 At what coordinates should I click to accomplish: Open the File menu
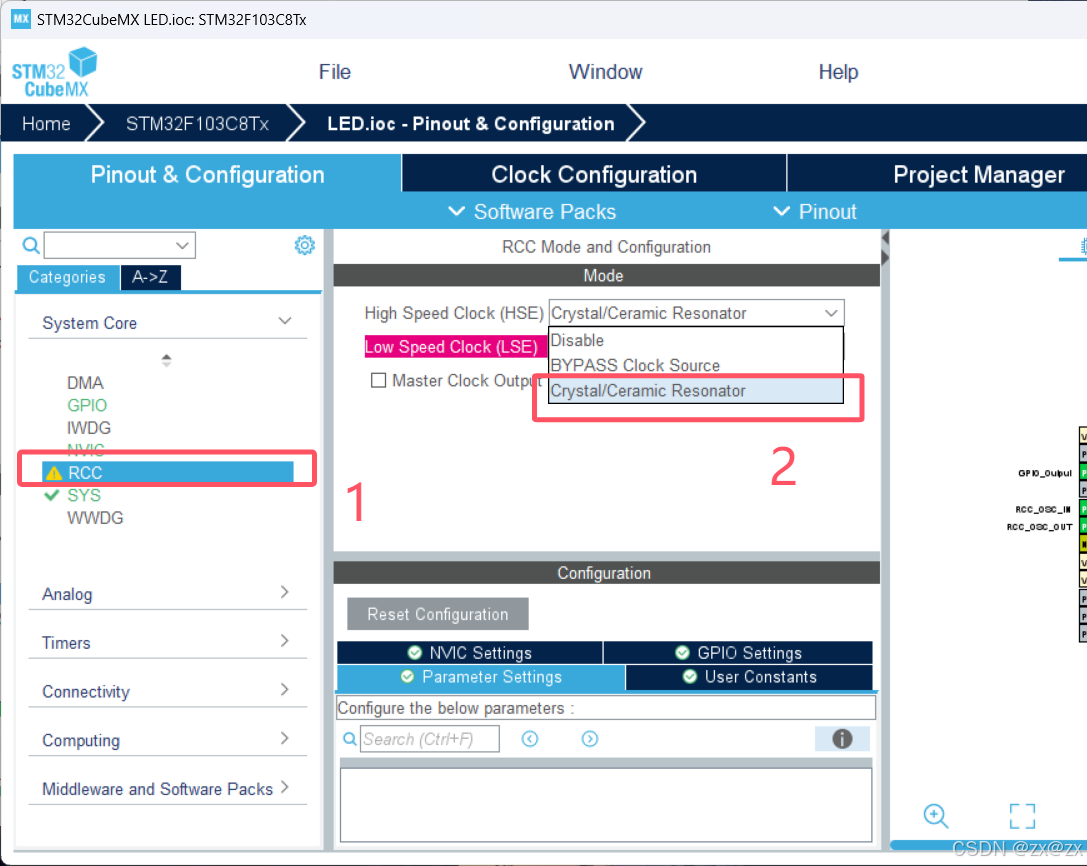point(335,72)
